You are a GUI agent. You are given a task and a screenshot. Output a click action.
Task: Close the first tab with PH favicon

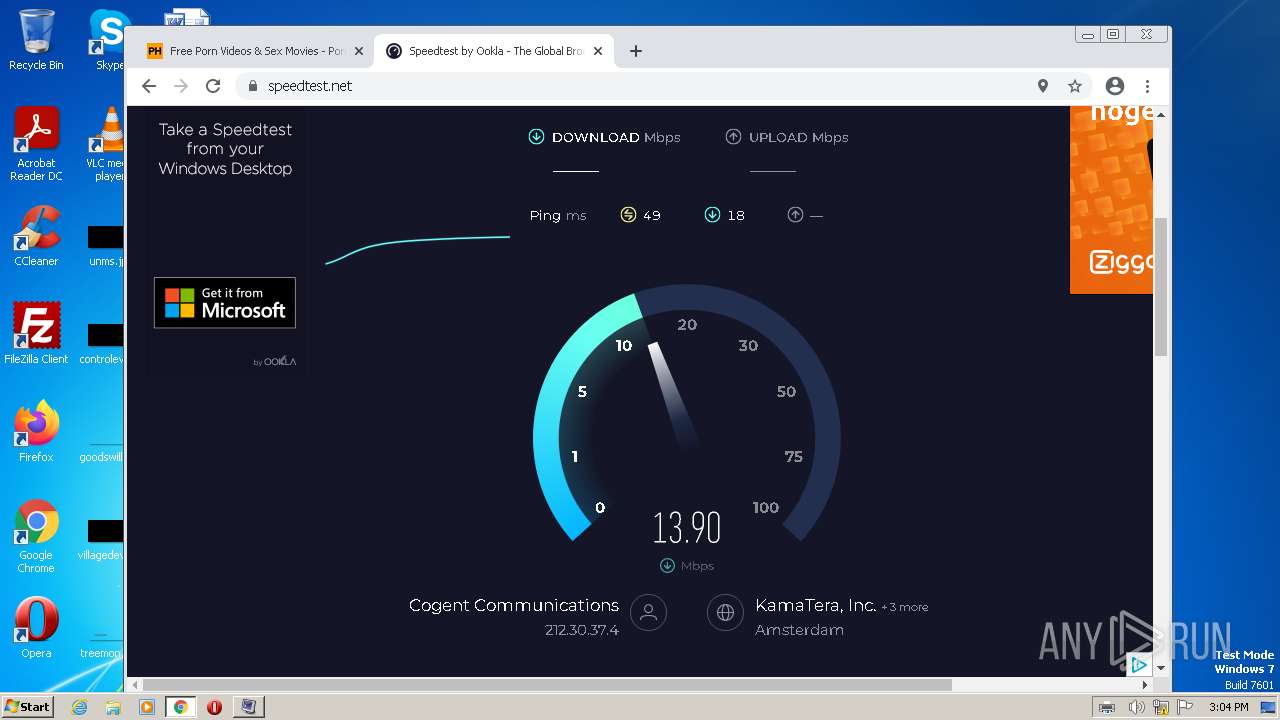[x=359, y=51]
